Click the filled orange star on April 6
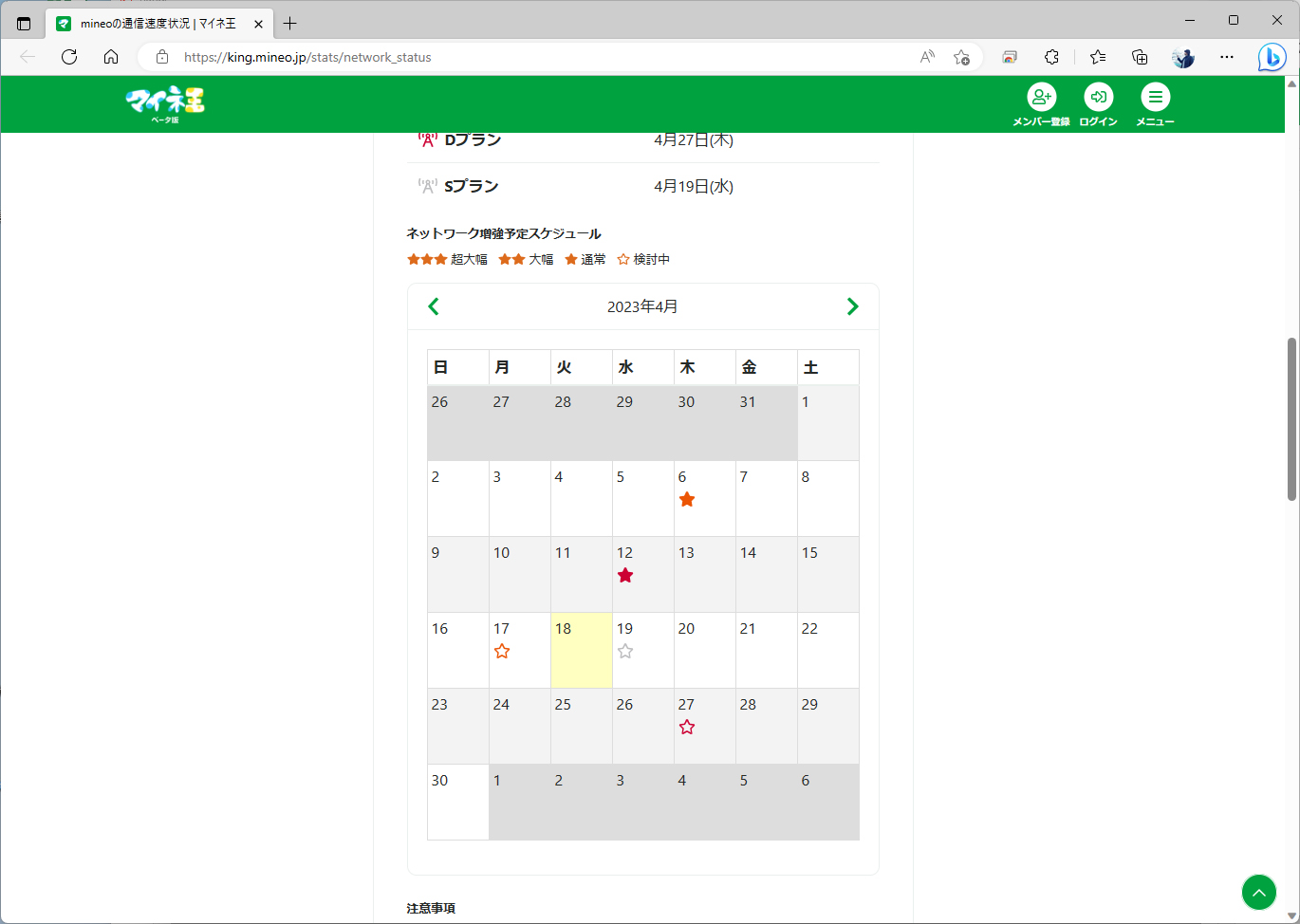 687,500
